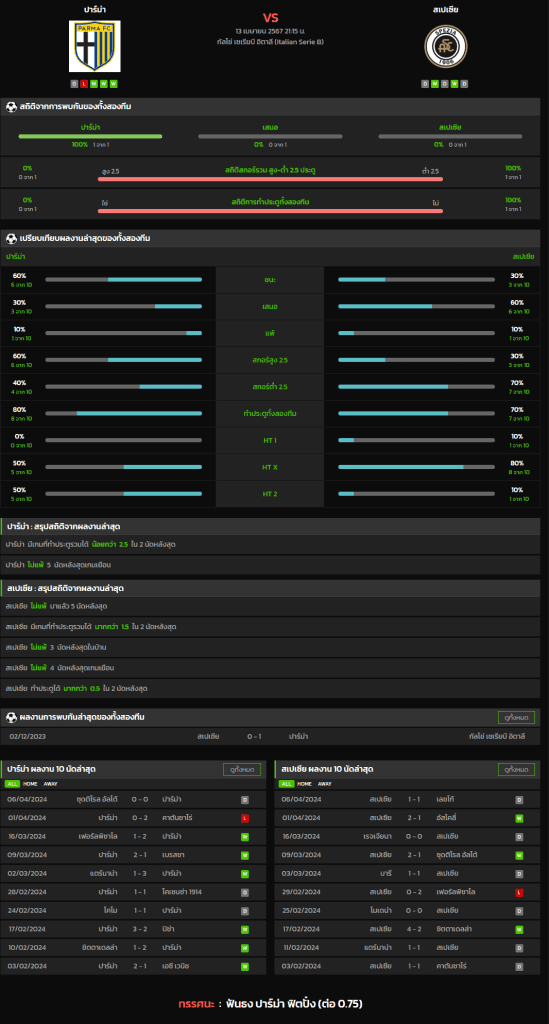Click W badge on Parma 2-1 Venezia row
Viewport: 549px width, 1024px height.
(x=245, y=966)
